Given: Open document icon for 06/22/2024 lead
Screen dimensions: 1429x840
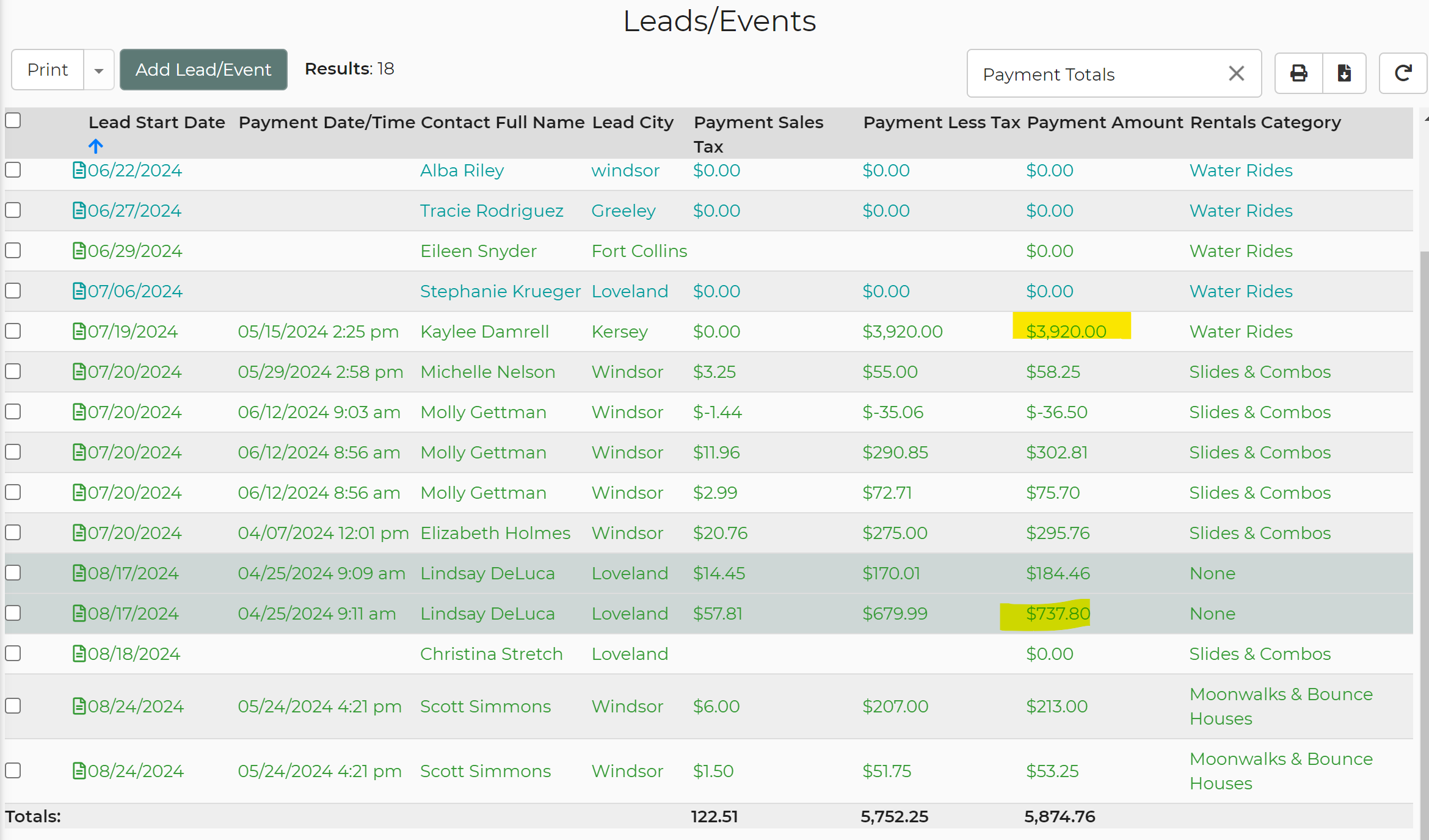Looking at the screenshot, I should [79, 170].
